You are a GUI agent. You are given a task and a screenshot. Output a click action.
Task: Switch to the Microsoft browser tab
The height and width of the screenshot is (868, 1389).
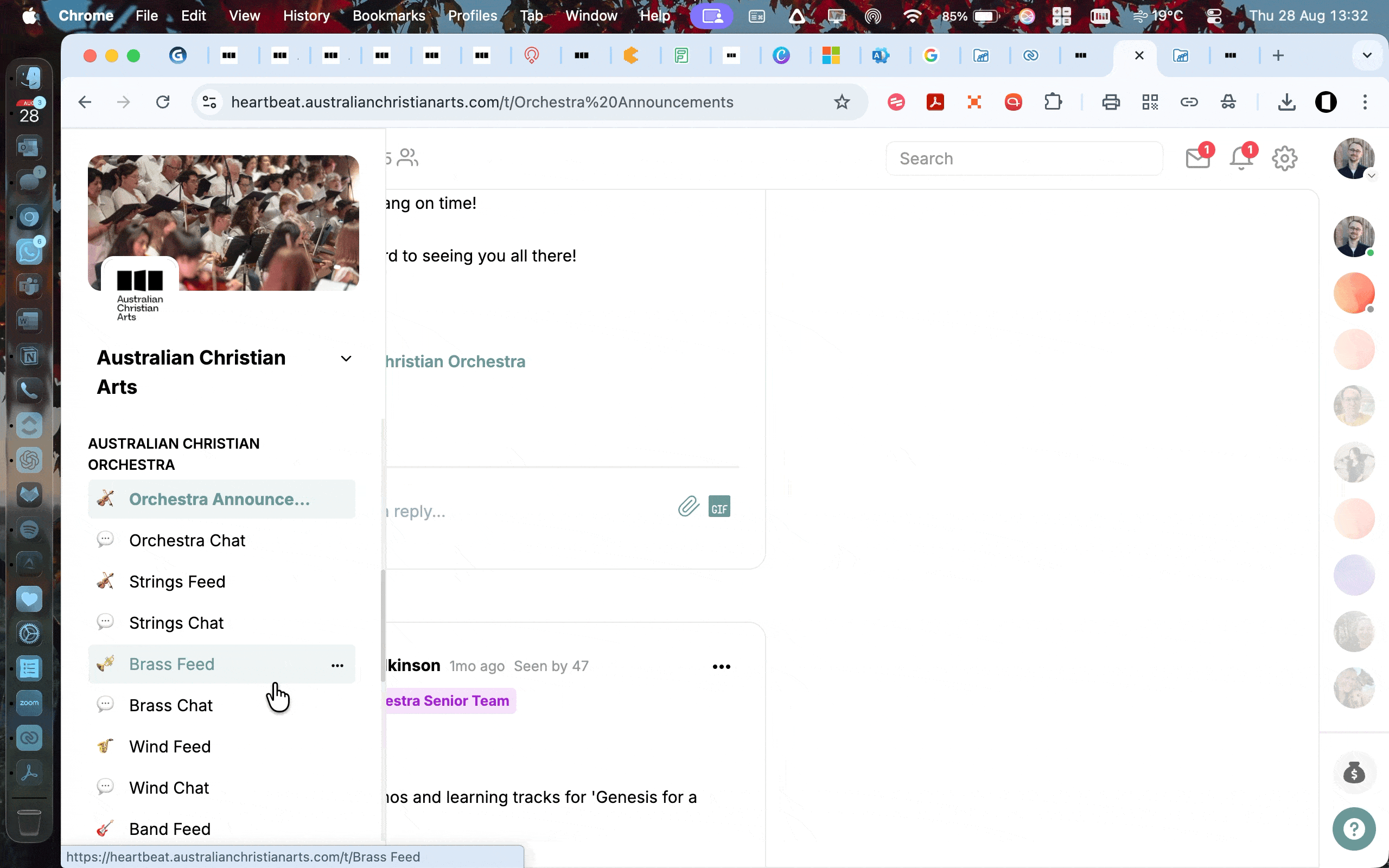(831, 55)
